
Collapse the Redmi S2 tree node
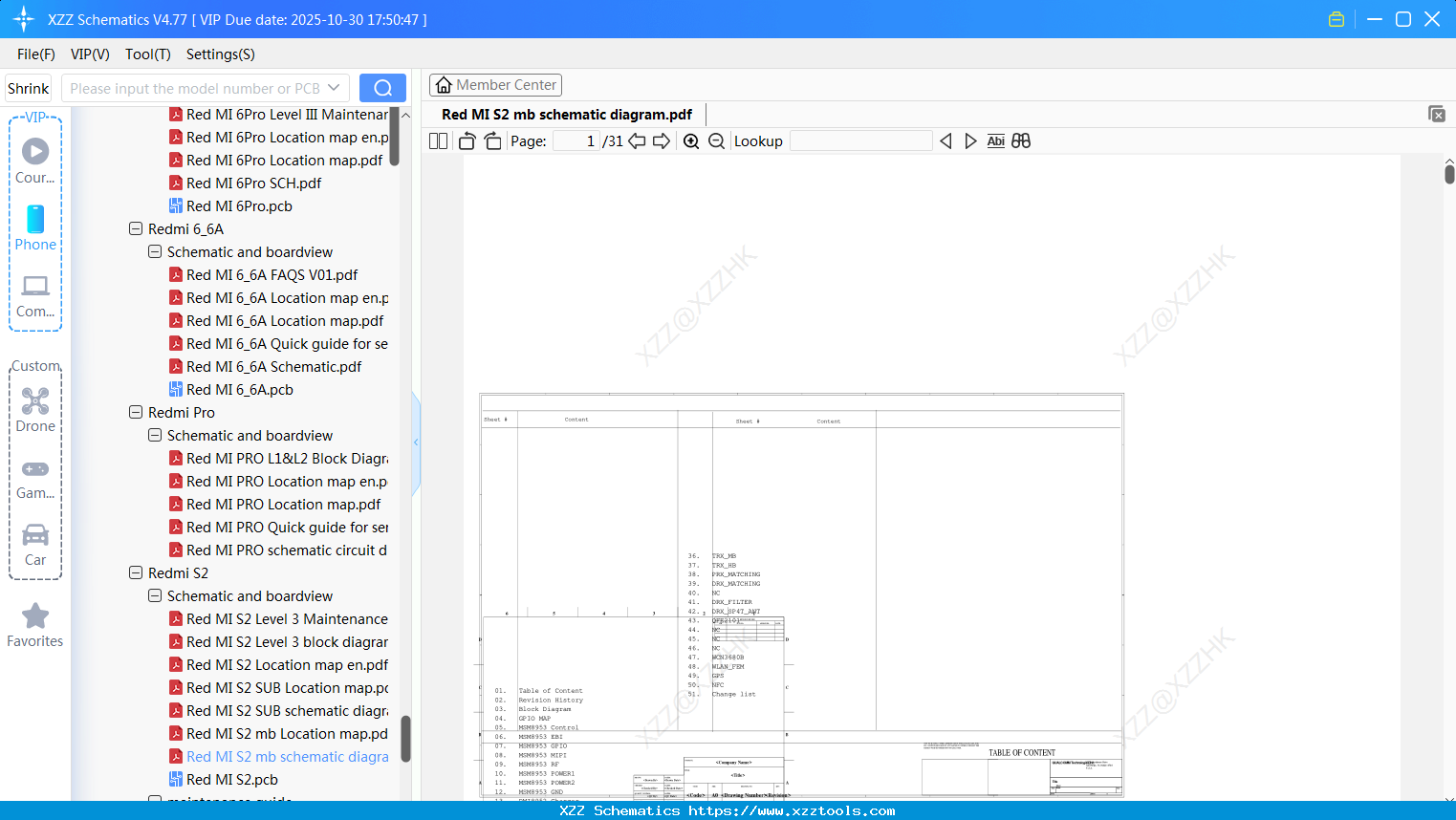pos(135,572)
